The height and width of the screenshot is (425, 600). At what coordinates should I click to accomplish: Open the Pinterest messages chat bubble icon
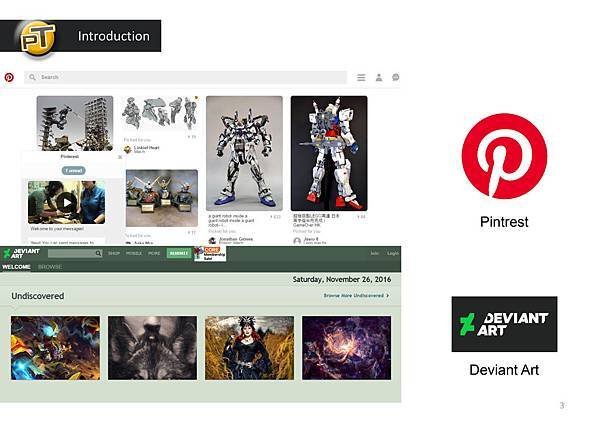(396, 78)
